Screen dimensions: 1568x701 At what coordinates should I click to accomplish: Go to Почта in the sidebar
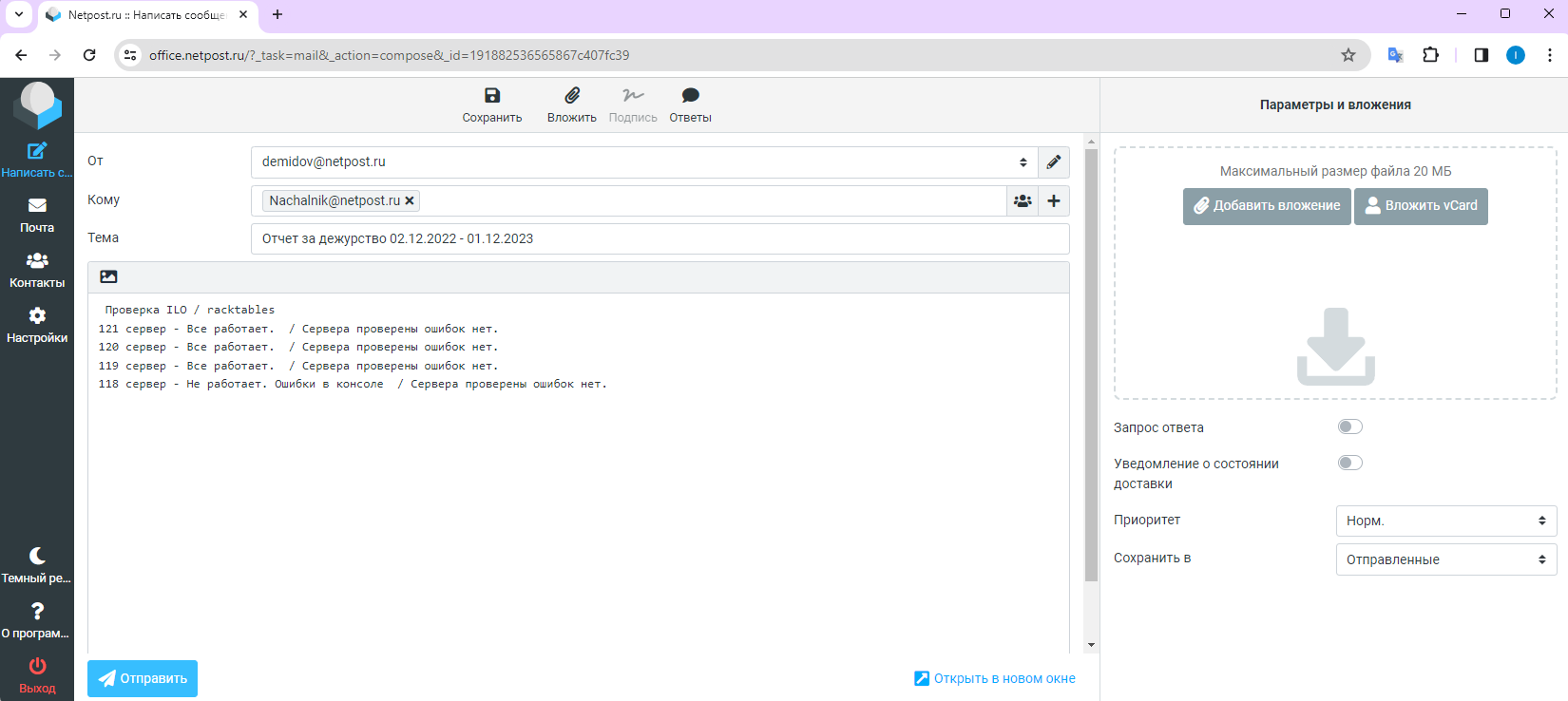[37, 215]
